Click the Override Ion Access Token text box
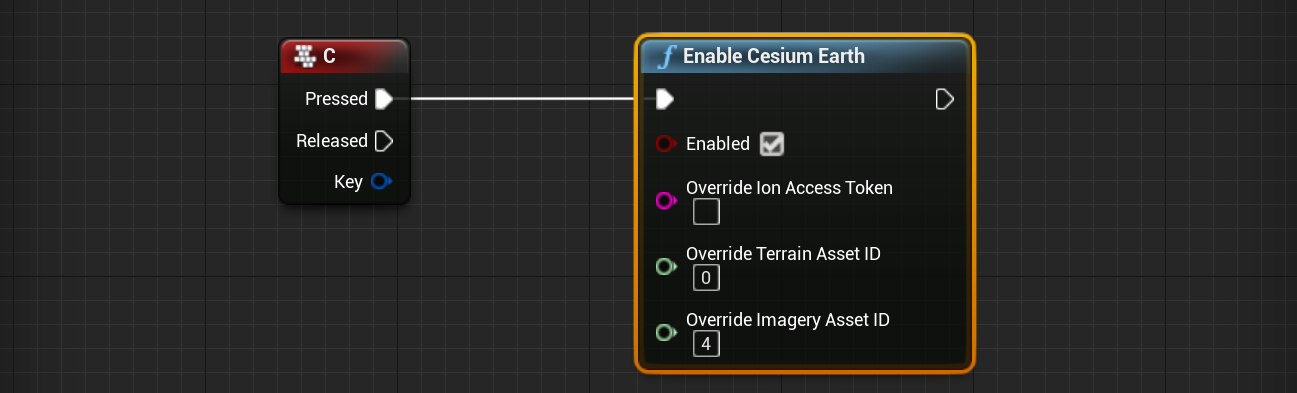 point(706,211)
